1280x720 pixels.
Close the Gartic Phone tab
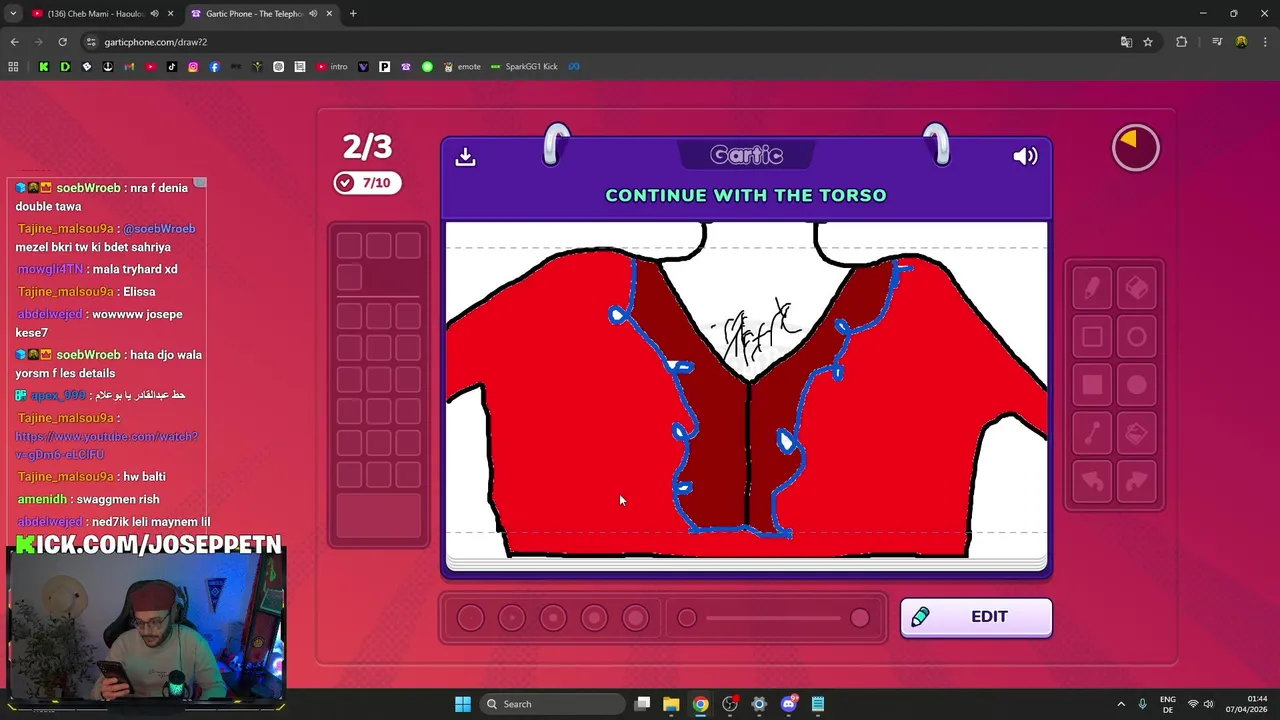(329, 14)
